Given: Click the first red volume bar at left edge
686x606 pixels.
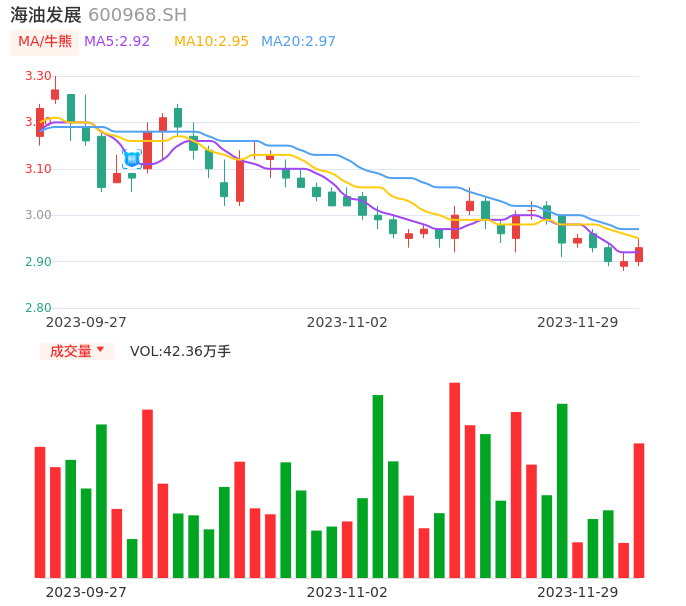Looking at the screenshot, I should pyautogui.click(x=40, y=512).
